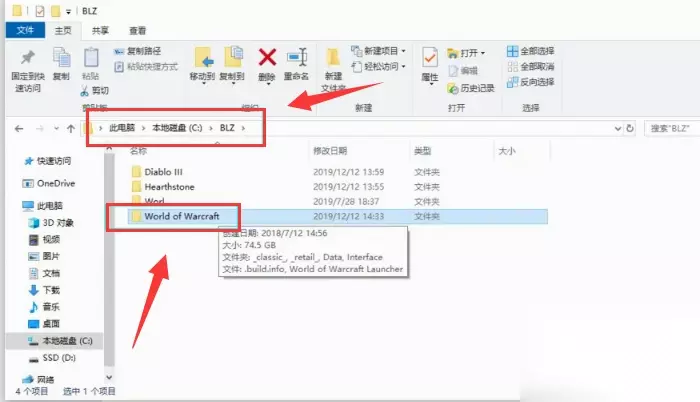Click the Cut (剪切) scissors icon

coord(85,91)
